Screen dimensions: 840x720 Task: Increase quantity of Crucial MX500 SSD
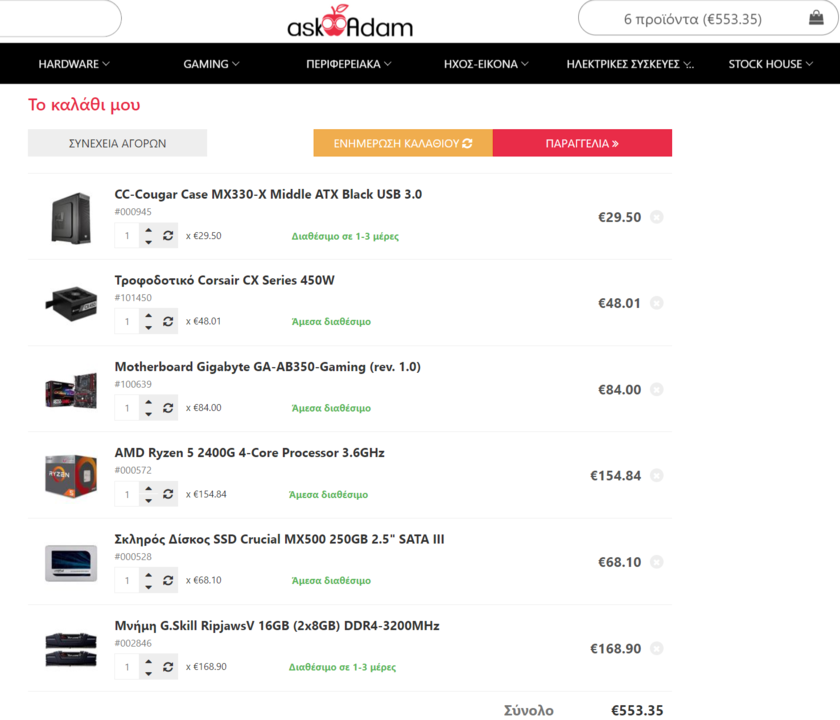pyautogui.click(x=148, y=575)
